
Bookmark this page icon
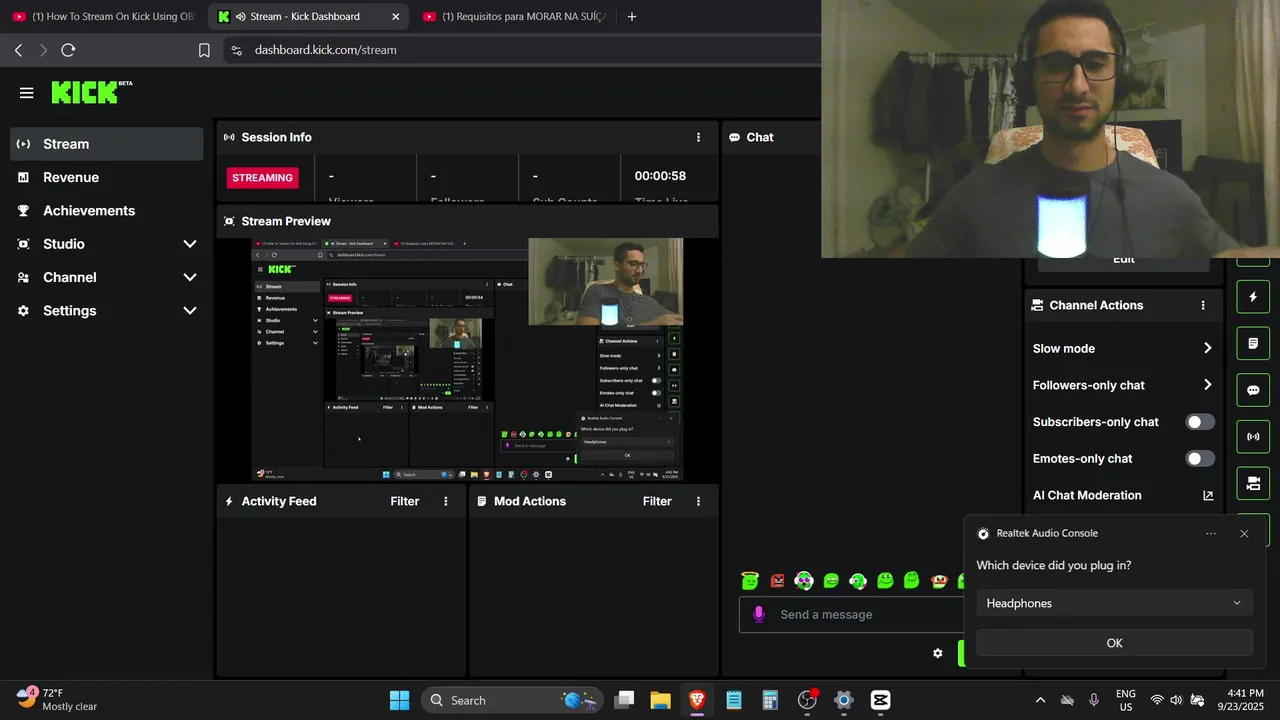[204, 50]
